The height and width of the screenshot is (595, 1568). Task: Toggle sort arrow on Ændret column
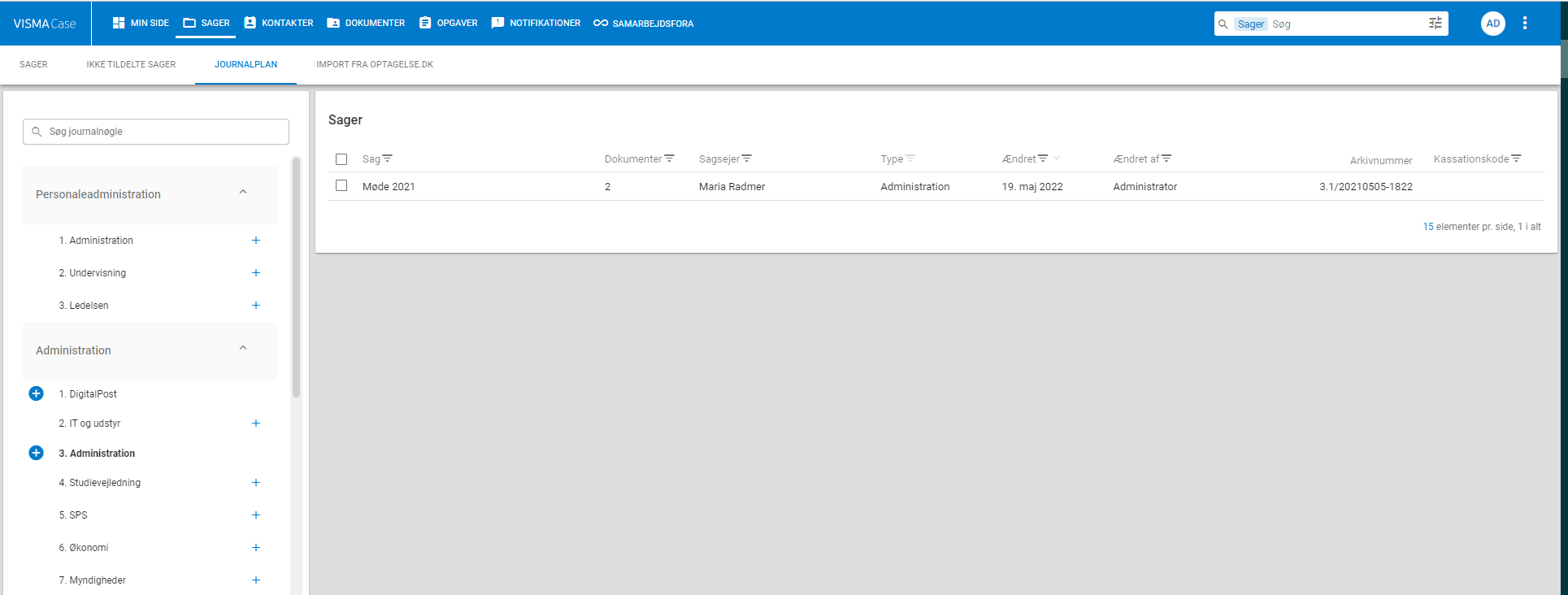(x=1057, y=159)
